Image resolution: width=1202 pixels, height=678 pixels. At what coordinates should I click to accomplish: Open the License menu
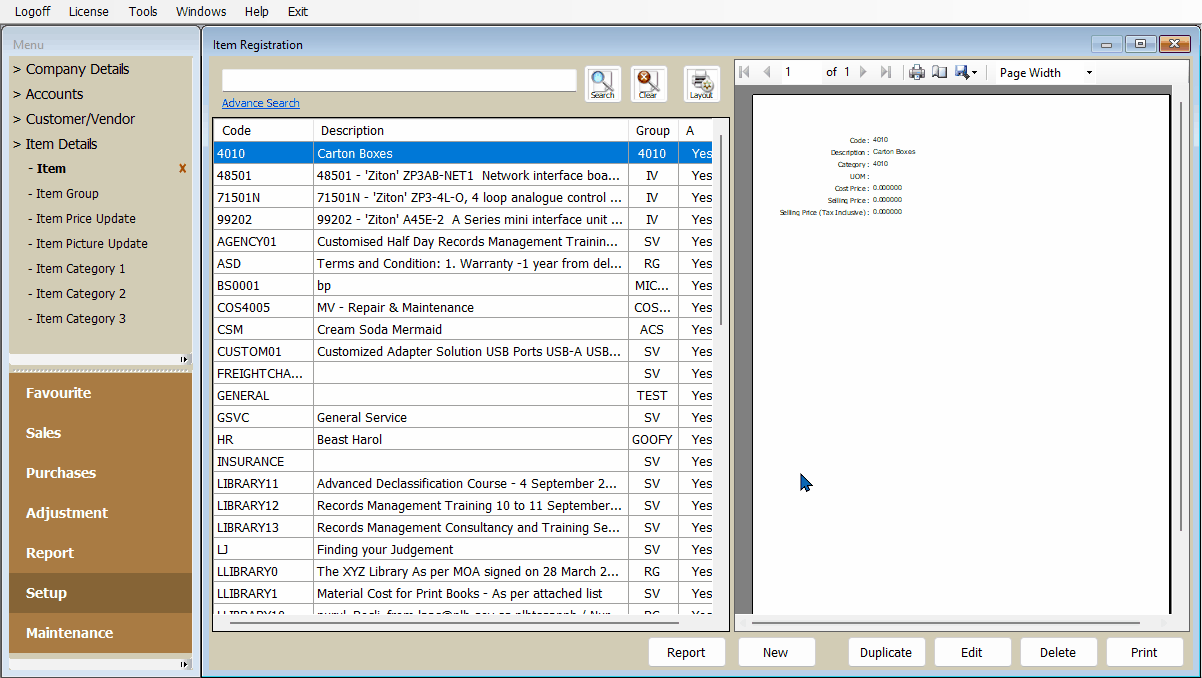tap(89, 12)
